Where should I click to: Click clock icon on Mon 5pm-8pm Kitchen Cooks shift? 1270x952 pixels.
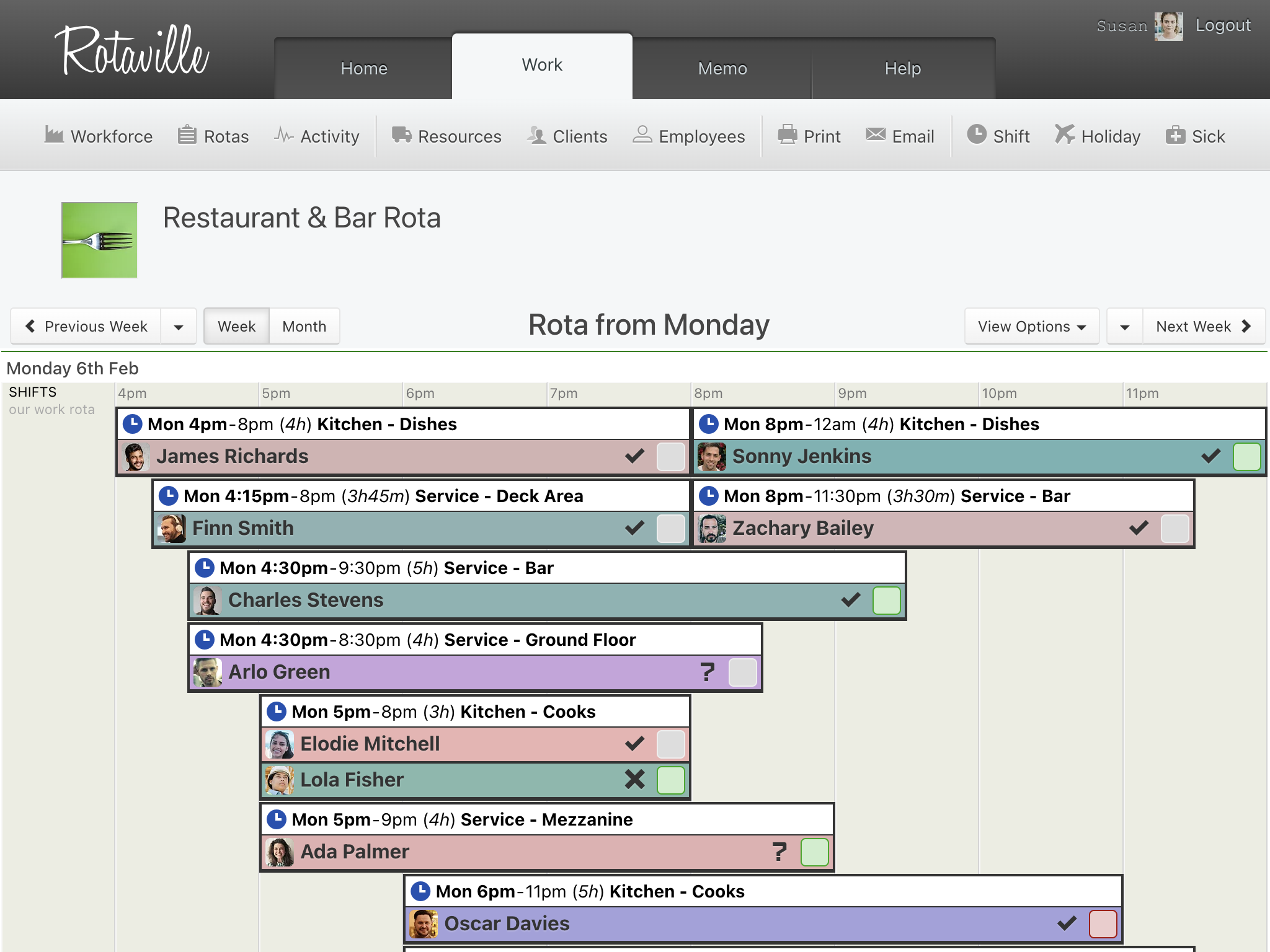click(277, 712)
